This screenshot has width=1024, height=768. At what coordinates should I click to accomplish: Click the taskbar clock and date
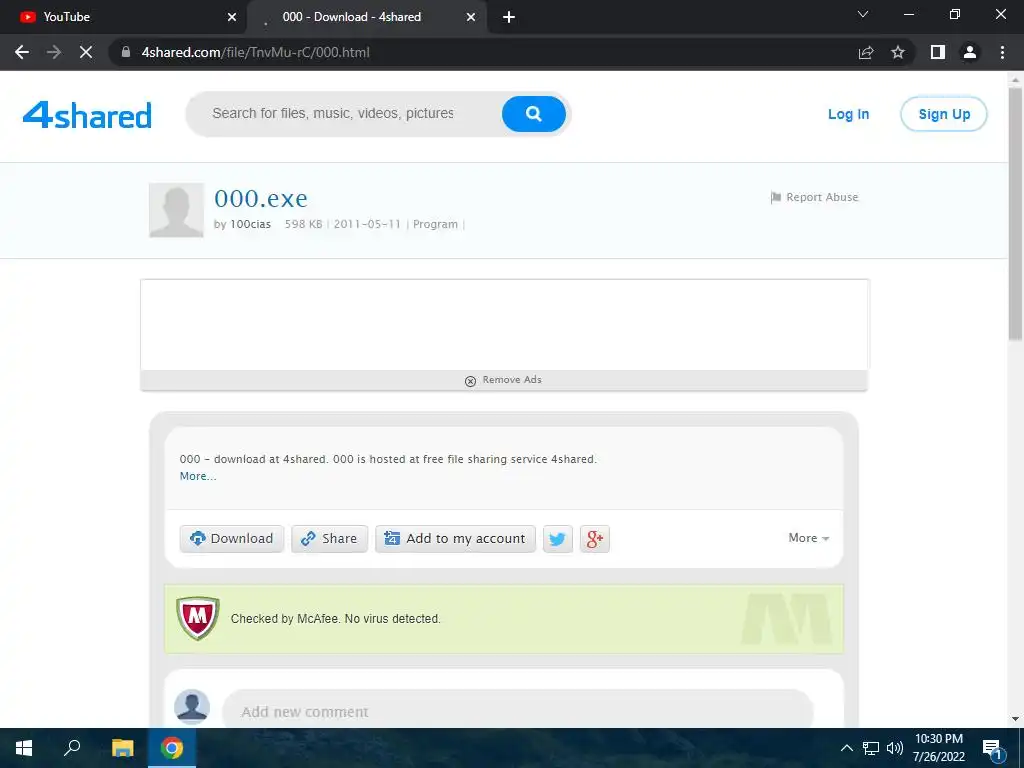tap(938, 748)
